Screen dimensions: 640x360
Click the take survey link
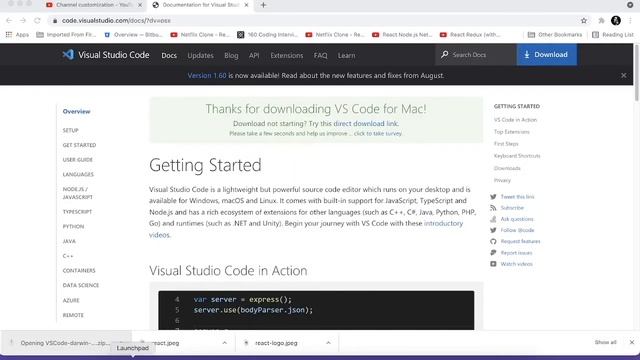[378, 133]
